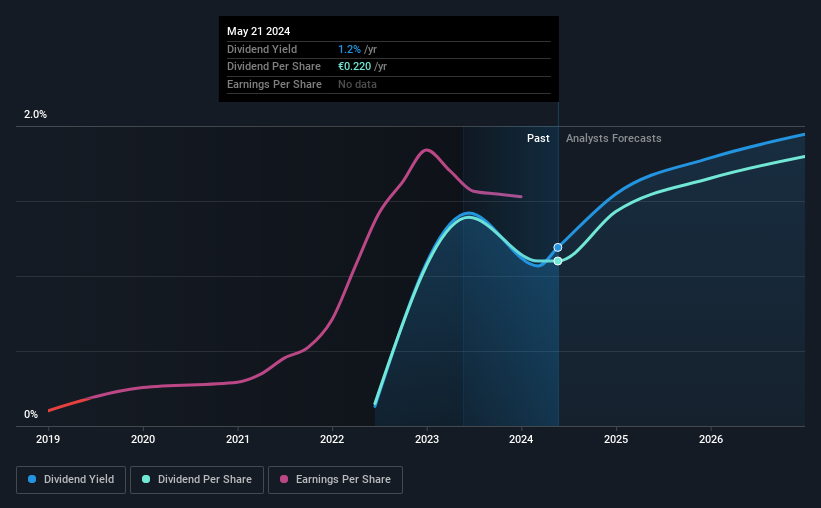Click the blue Dividend Yield data point marker
The width and height of the screenshot is (821, 508).
pyautogui.click(x=558, y=247)
